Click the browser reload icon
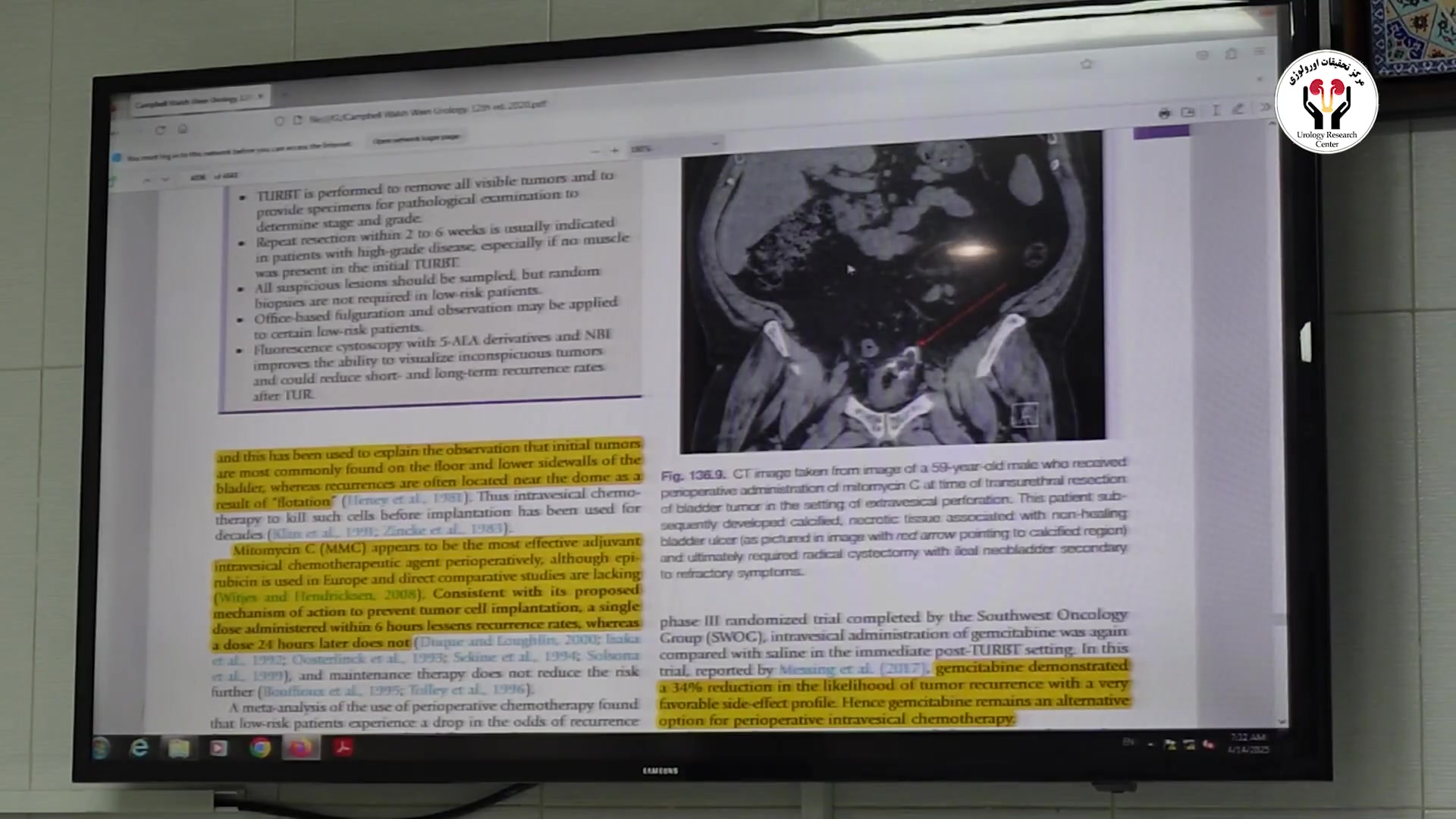The height and width of the screenshot is (819, 1456). [160, 130]
